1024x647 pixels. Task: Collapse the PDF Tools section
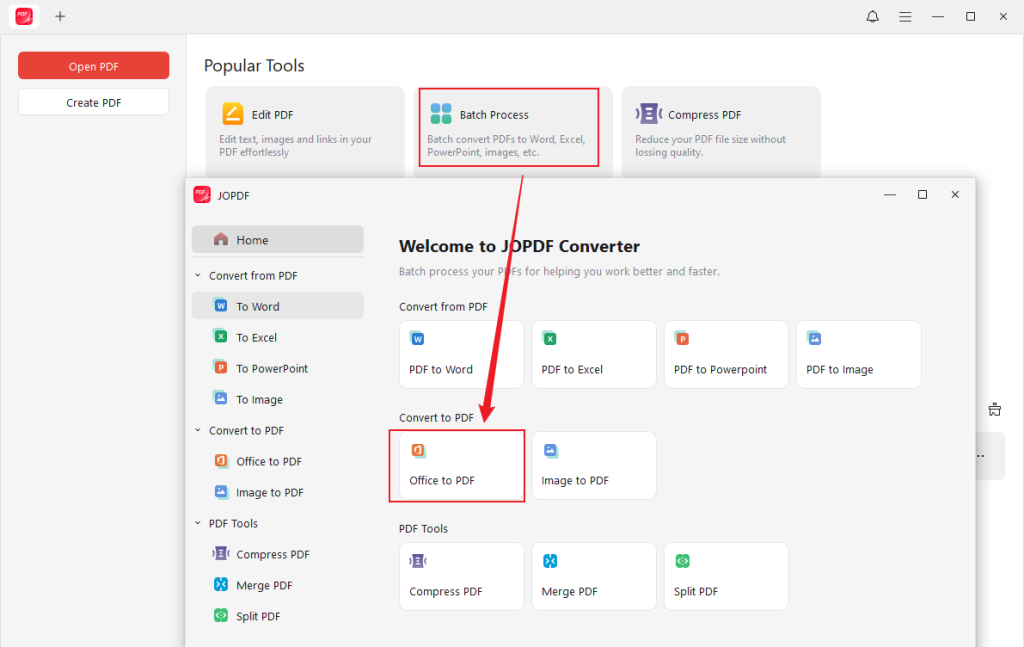(x=197, y=522)
